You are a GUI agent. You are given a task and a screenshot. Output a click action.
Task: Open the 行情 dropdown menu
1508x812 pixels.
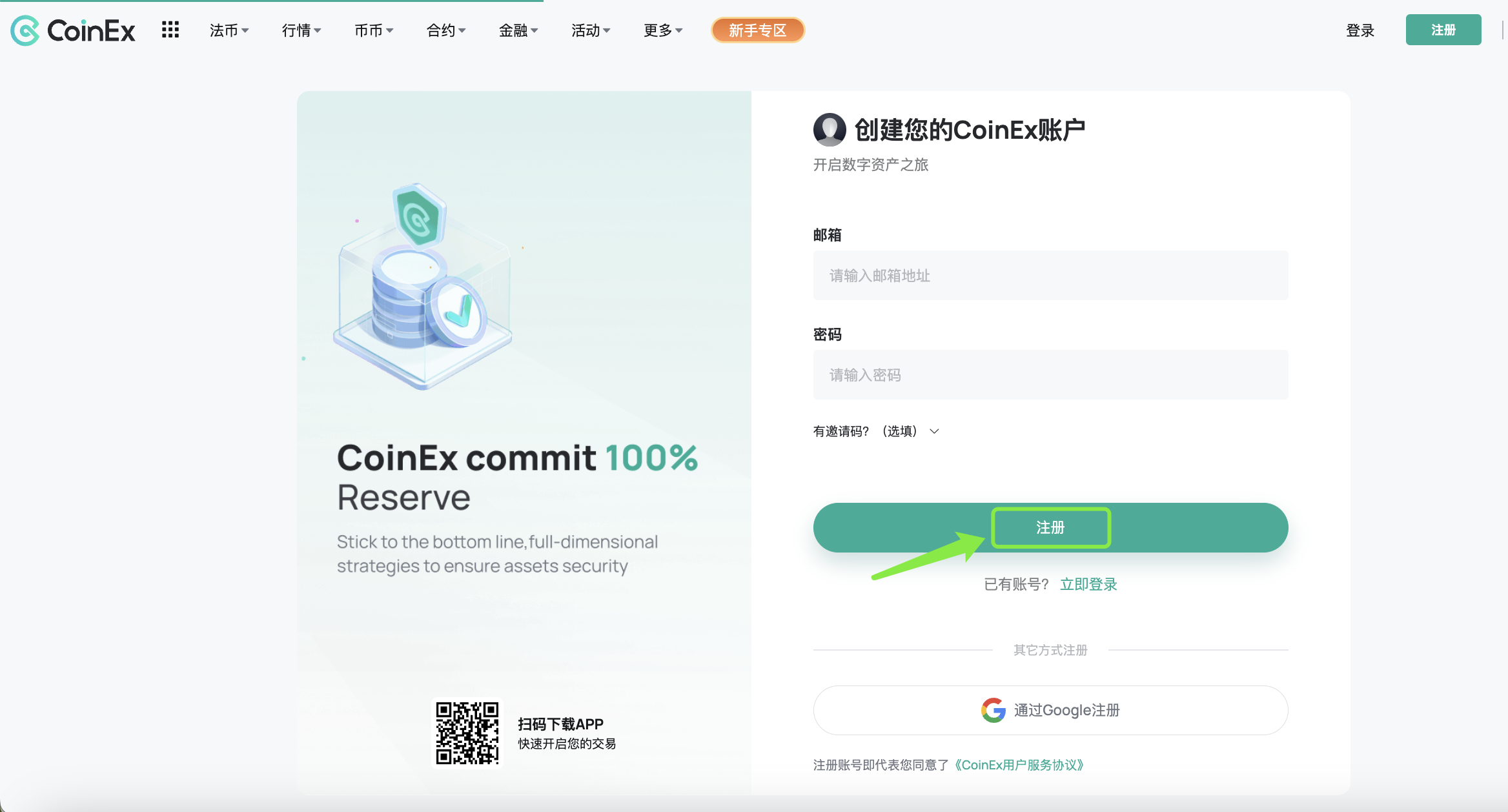(x=301, y=30)
